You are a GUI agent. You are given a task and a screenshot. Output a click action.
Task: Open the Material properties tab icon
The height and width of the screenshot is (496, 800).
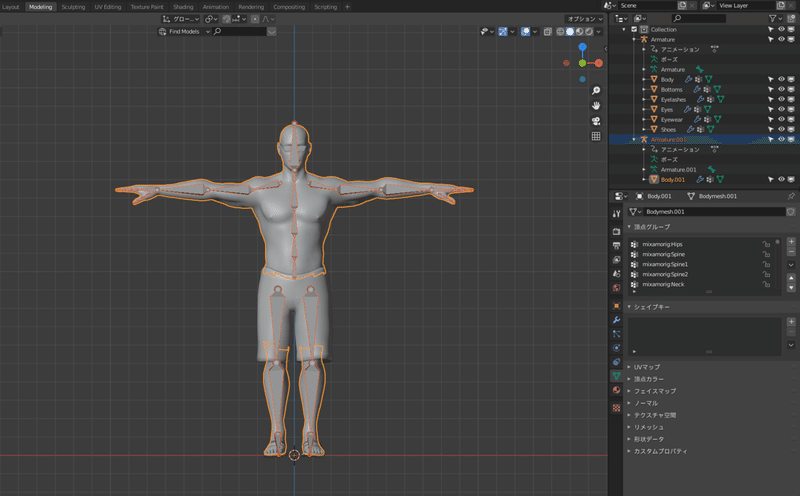point(616,390)
